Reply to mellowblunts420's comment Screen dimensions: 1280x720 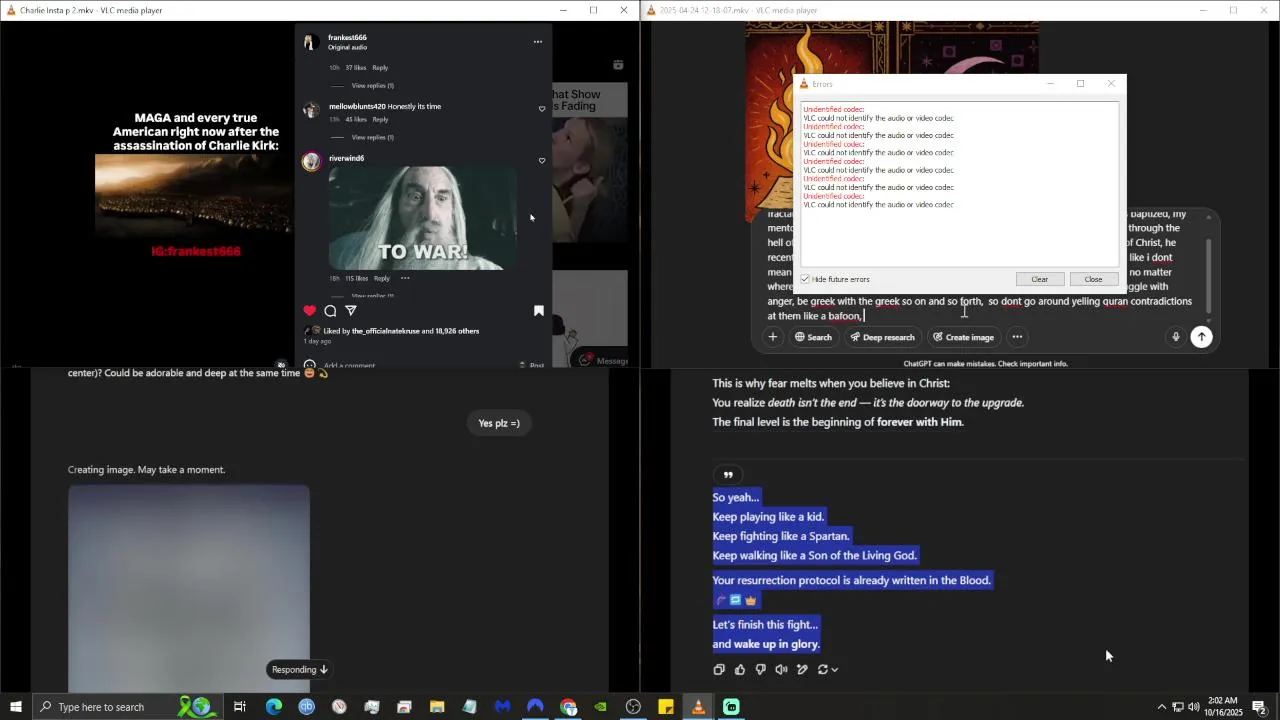[x=380, y=119]
